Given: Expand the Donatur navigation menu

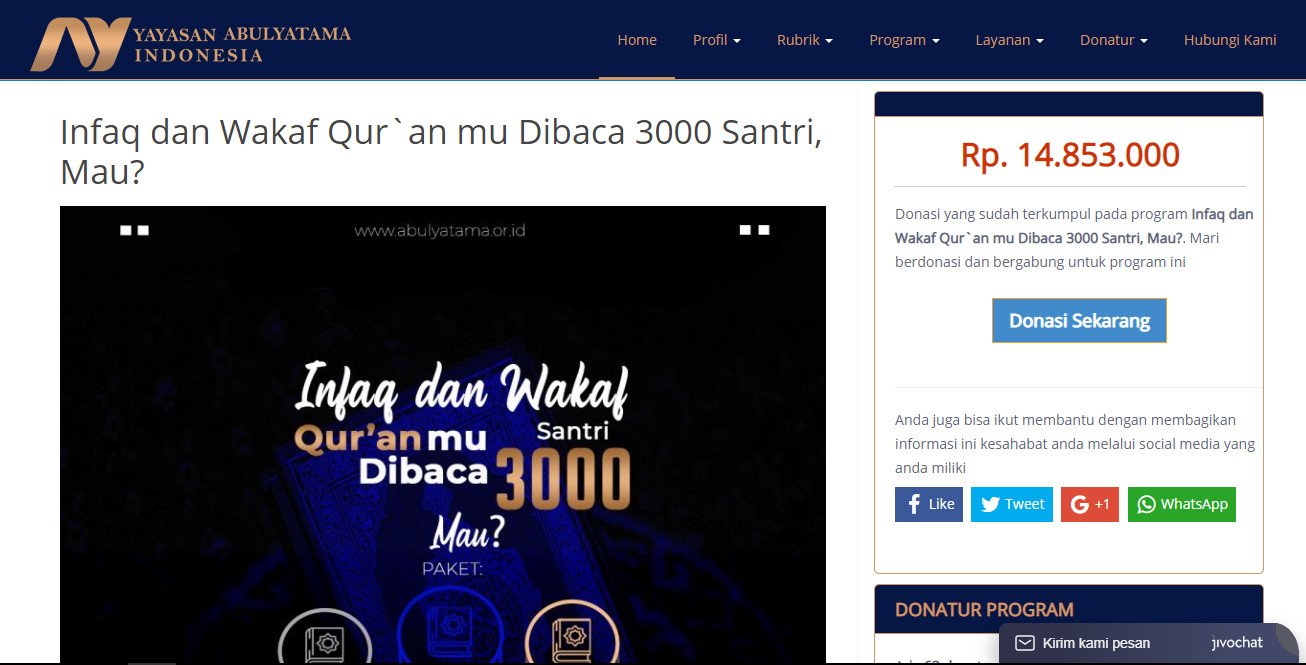Looking at the screenshot, I should (1114, 40).
